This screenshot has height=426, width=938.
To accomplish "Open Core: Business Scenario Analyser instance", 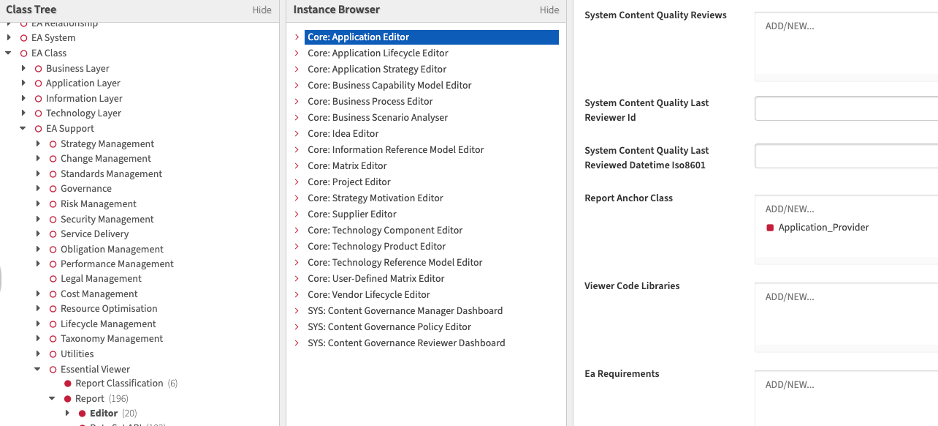I will (x=377, y=118).
